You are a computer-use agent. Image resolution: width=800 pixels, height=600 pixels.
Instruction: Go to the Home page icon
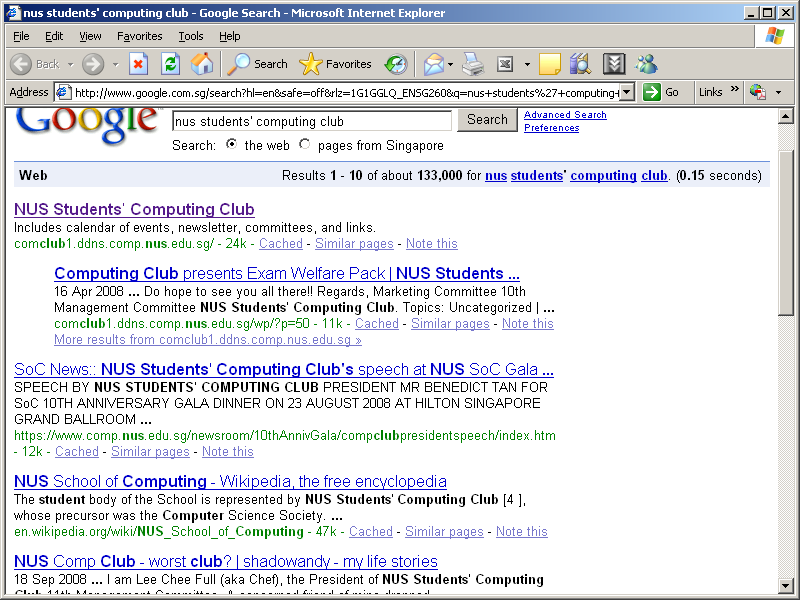[x=202, y=64]
